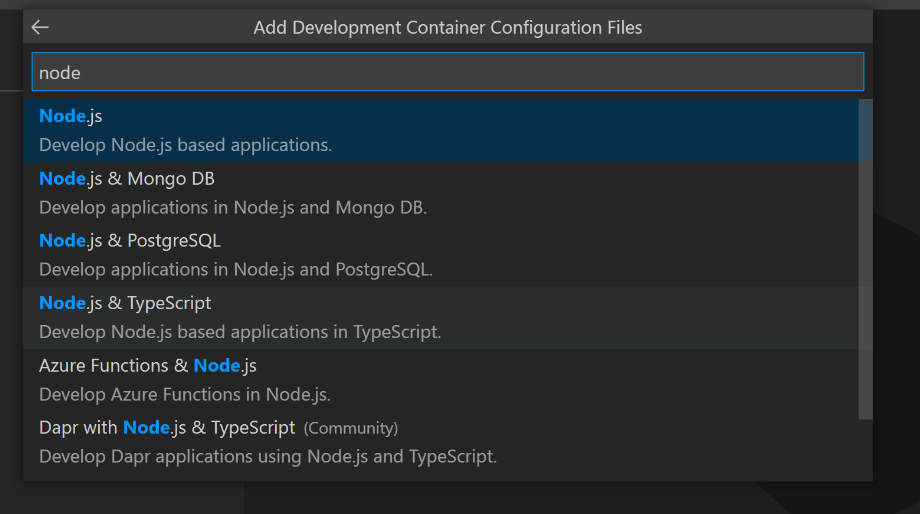Image resolution: width=920 pixels, height=514 pixels.
Task: Click the results list scrollbar thumb
Action: (865, 258)
